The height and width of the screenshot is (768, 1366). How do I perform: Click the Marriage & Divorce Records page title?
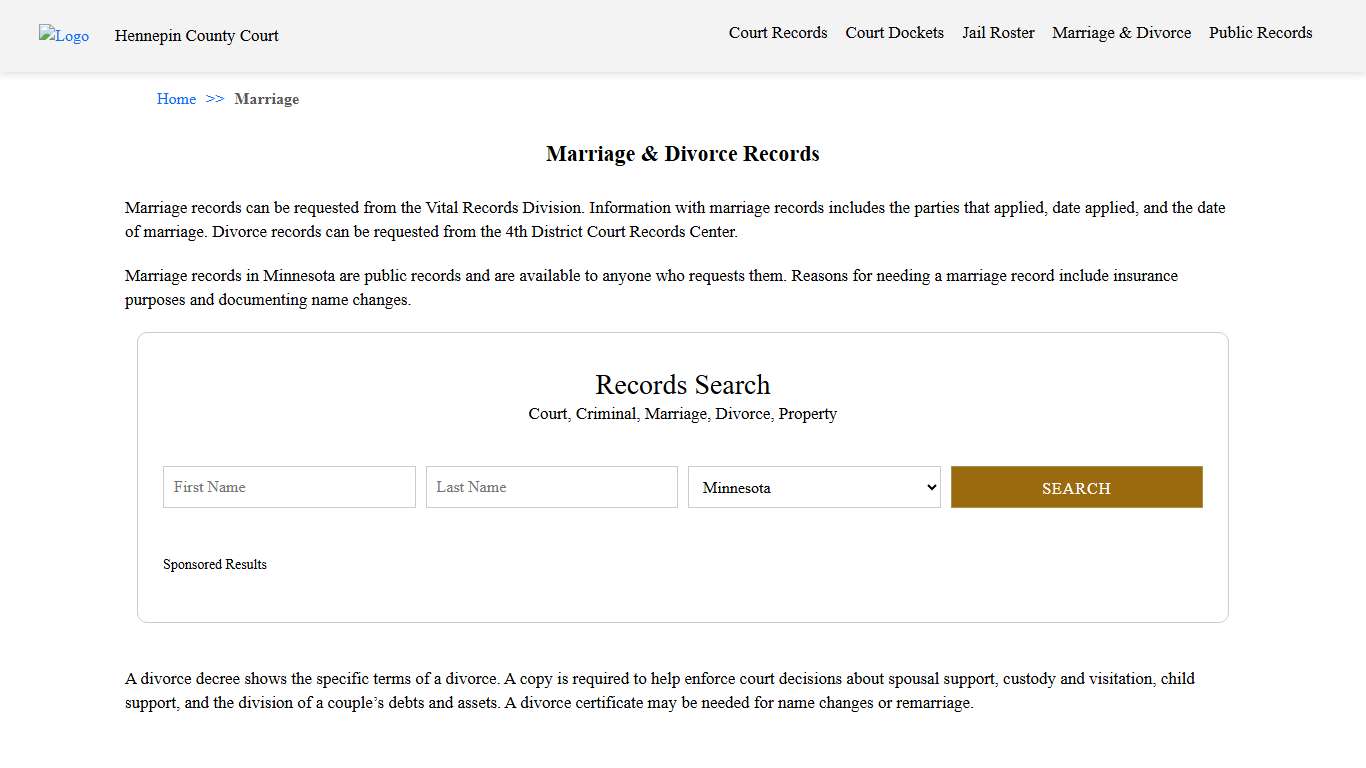(682, 153)
